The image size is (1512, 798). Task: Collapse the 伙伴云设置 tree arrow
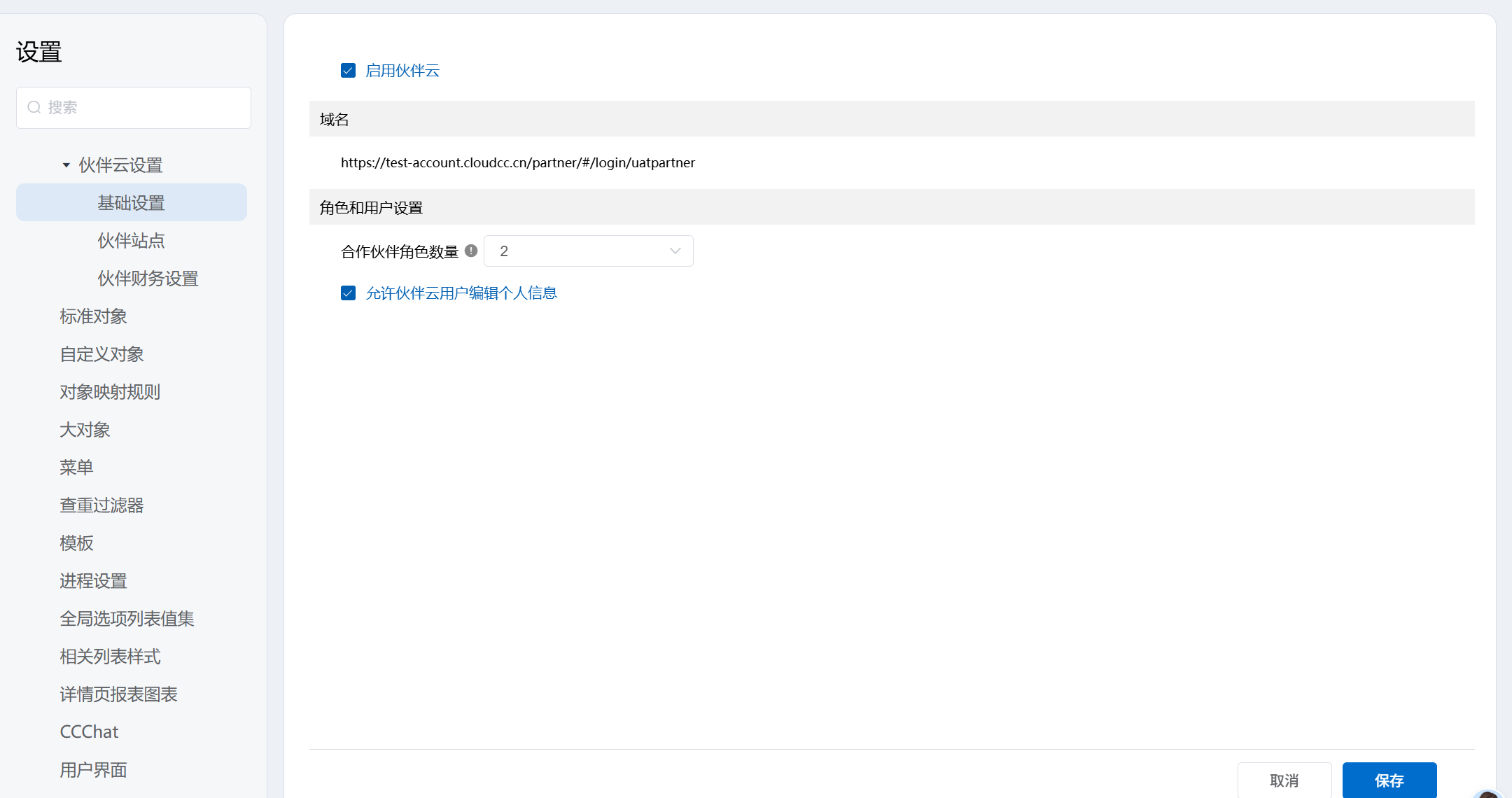click(x=66, y=165)
